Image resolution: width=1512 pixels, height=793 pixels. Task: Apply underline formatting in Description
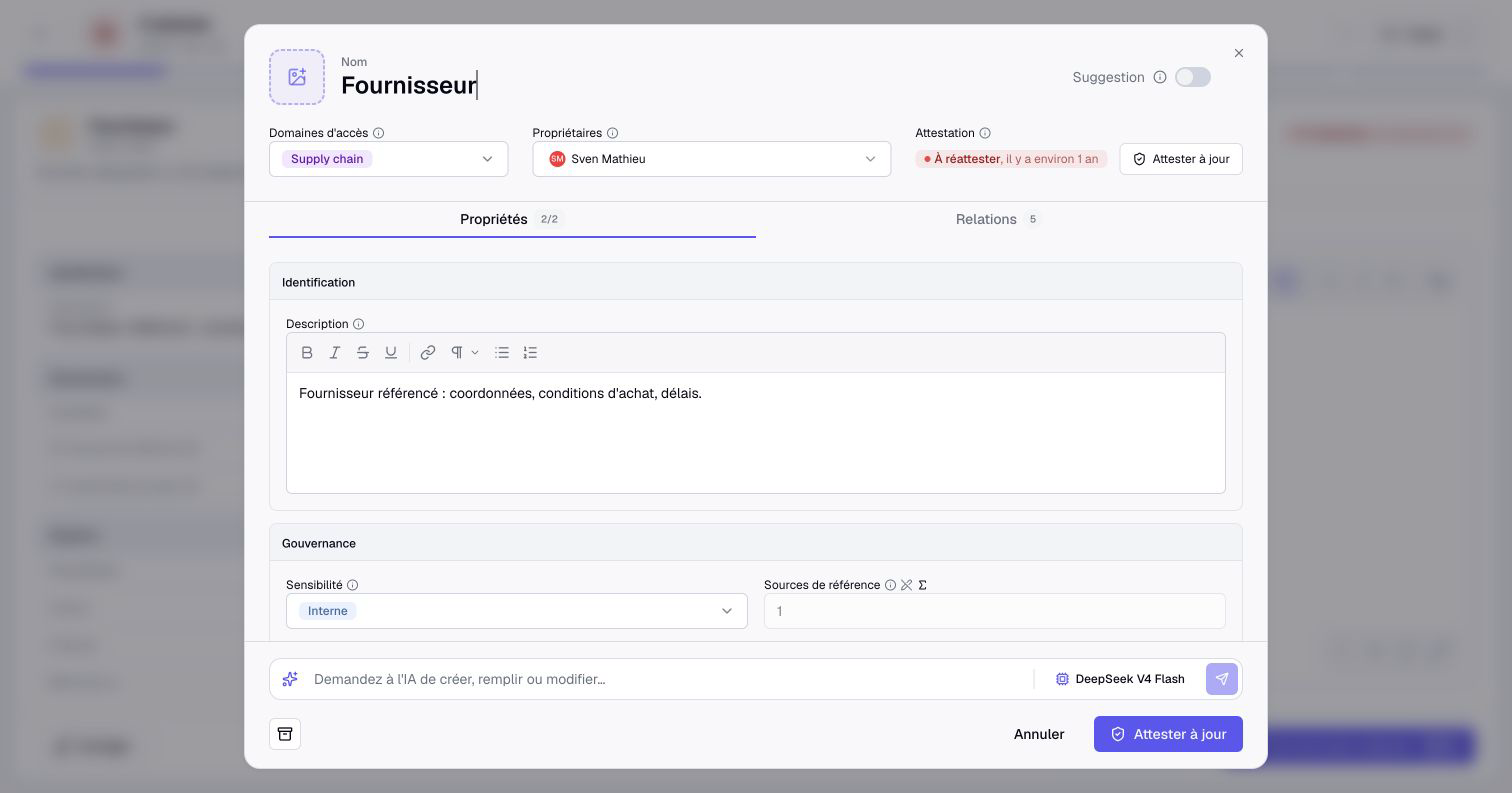(x=391, y=352)
